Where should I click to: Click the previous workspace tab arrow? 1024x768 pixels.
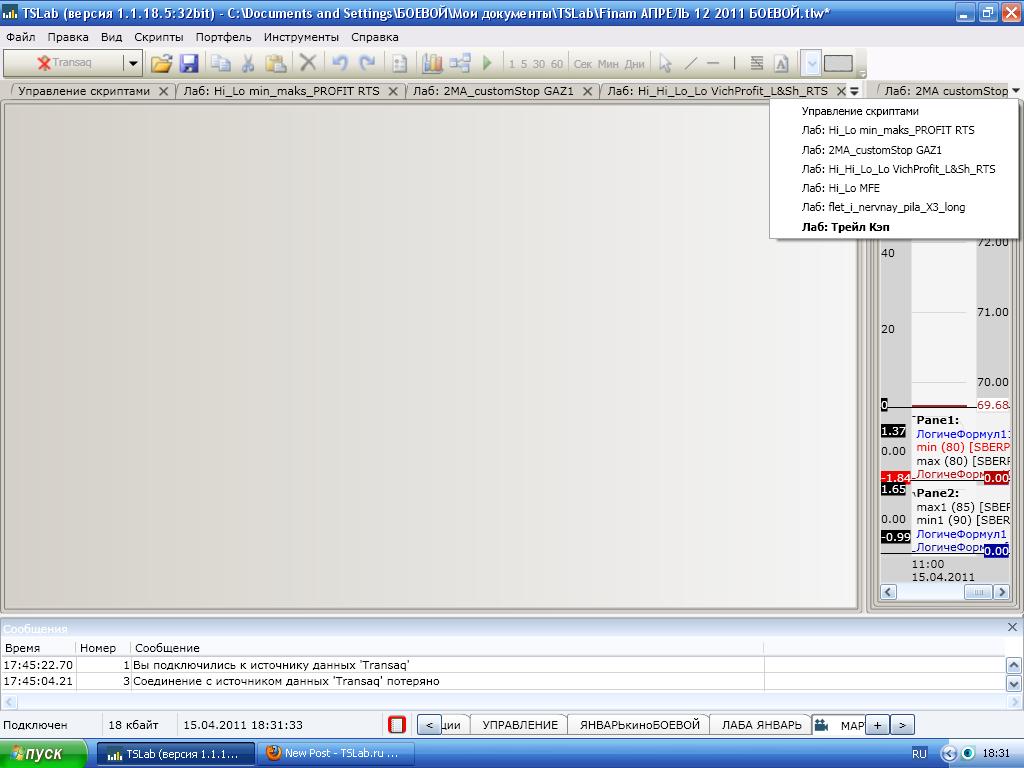429,725
